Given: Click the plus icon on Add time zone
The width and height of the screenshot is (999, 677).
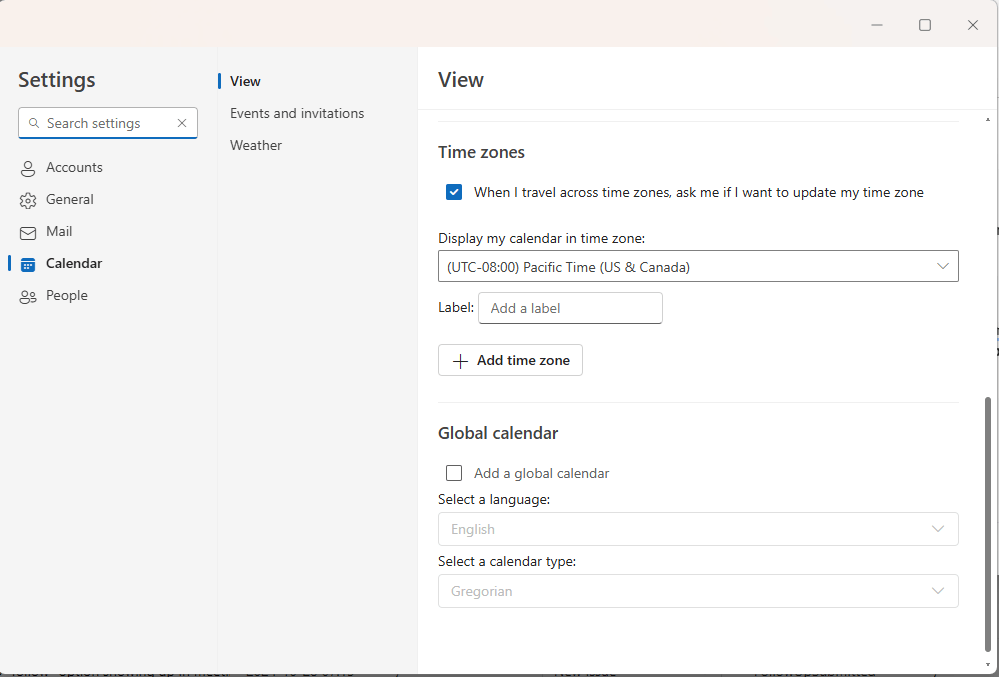Looking at the screenshot, I should (460, 361).
